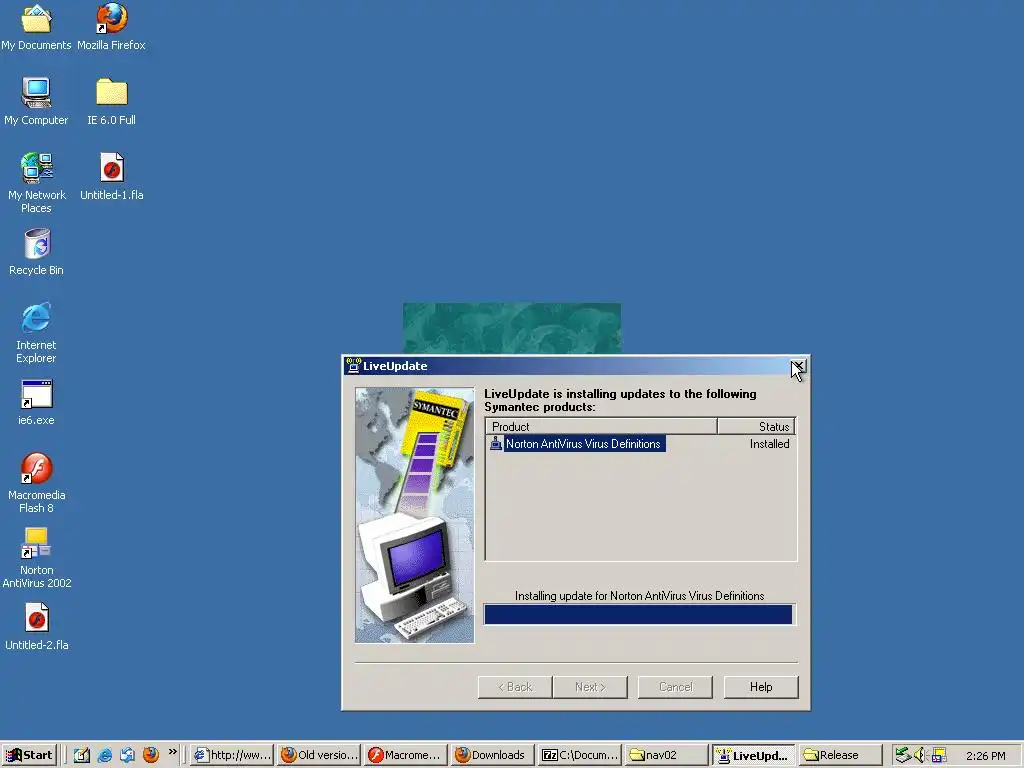Select the Norton AntiVirus Virus Definitions row
Image resolution: width=1024 pixels, height=768 pixels.
[x=641, y=444]
